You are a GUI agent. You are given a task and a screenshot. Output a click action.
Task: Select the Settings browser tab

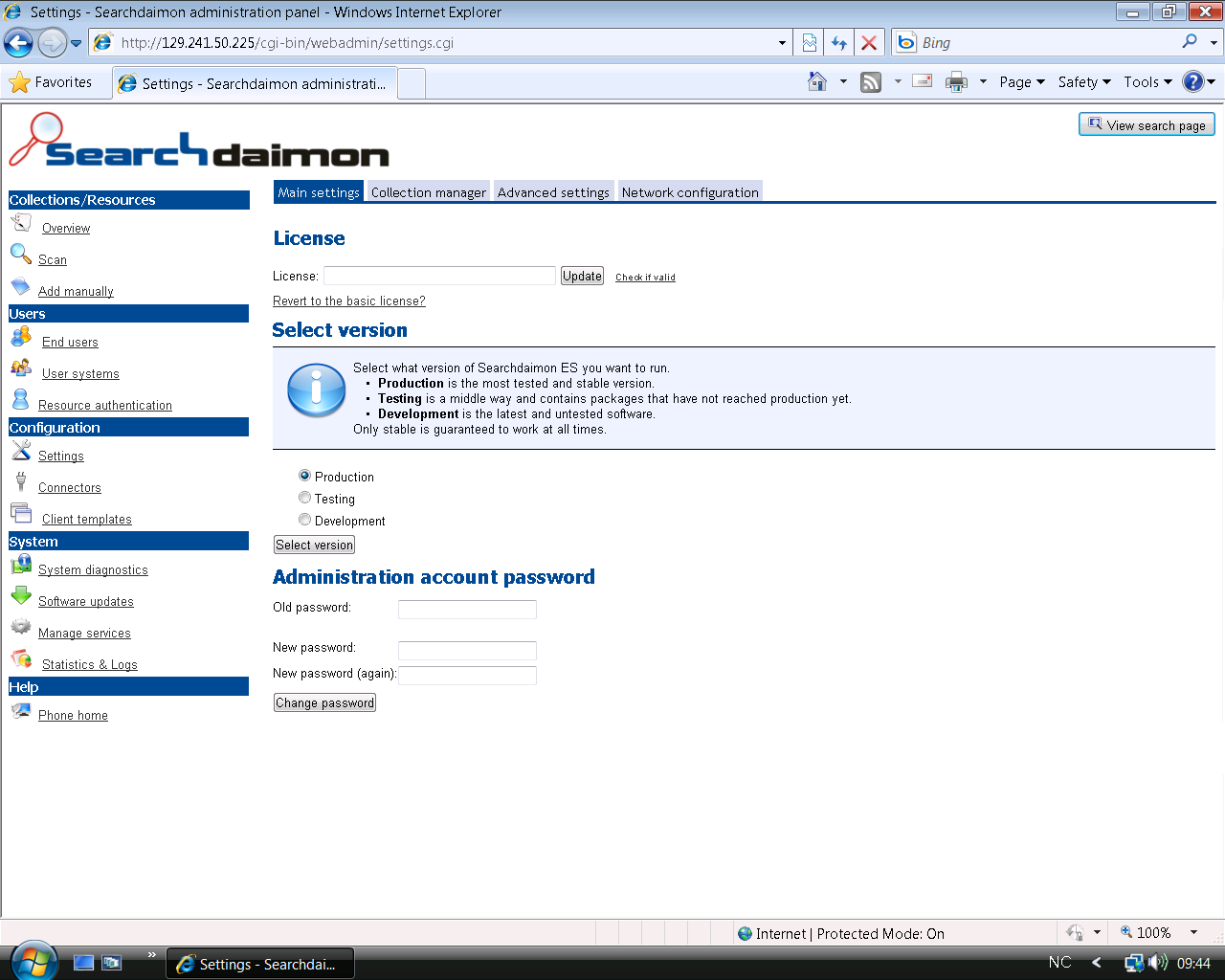coord(254,83)
